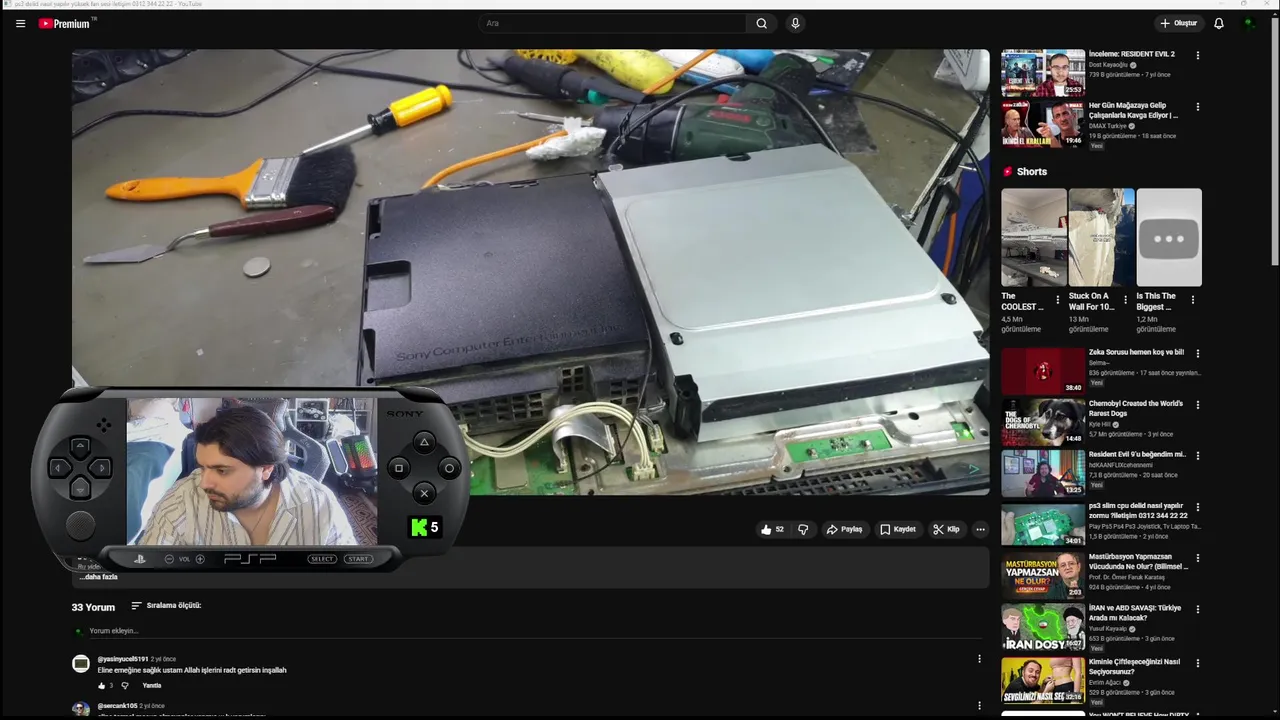Viewport: 1280px width, 720px height.
Task: Open more actions three-dot under video
Action: coord(980,529)
